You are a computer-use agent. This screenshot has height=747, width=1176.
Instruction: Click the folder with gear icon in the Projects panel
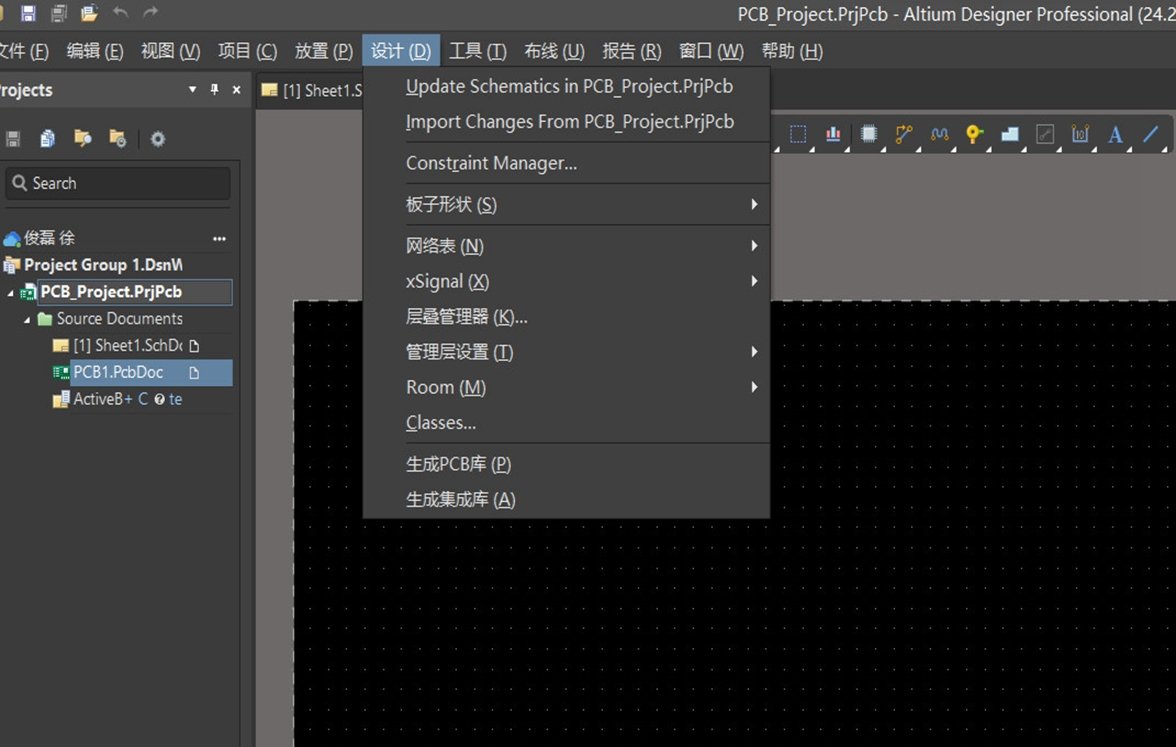[x=118, y=139]
